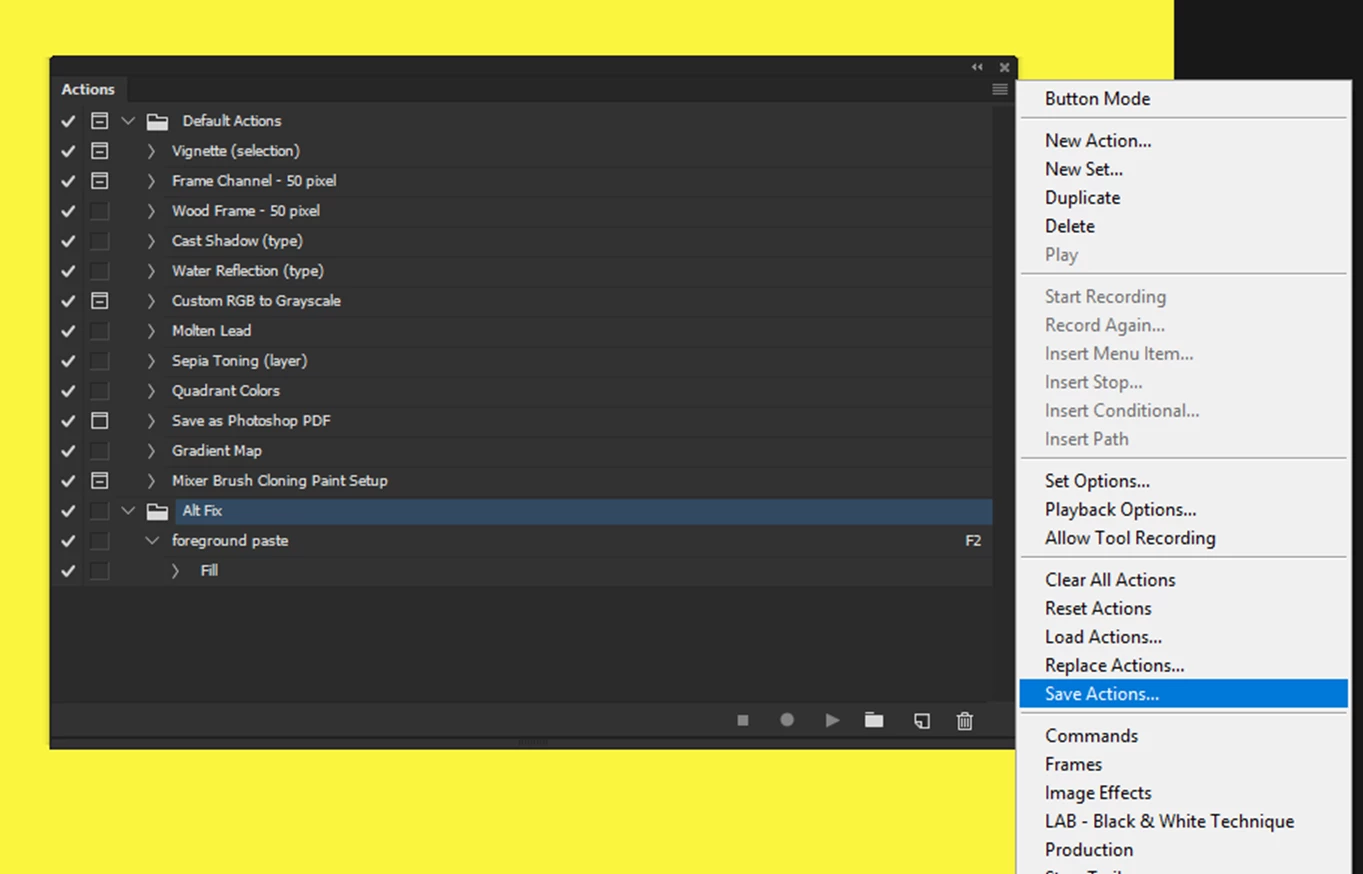Expand the Water Reflection (type) action
Image resolution: width=1363 pixels, height=874 pixels.
click(x=151, y=271)
